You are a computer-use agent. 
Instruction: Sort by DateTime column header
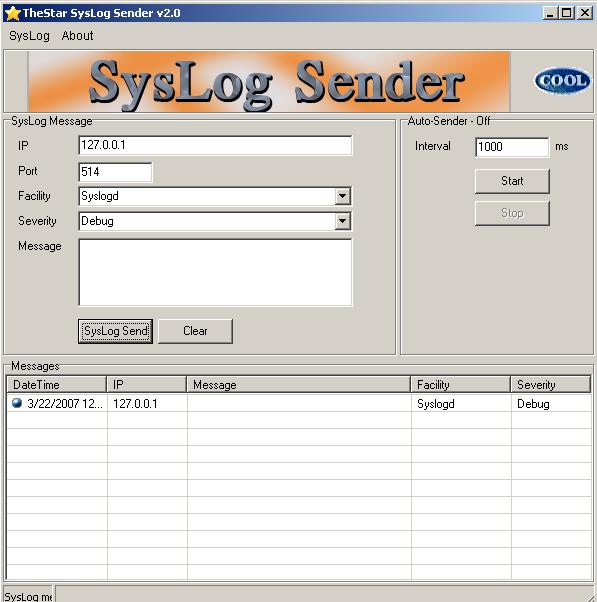(56, 384)
